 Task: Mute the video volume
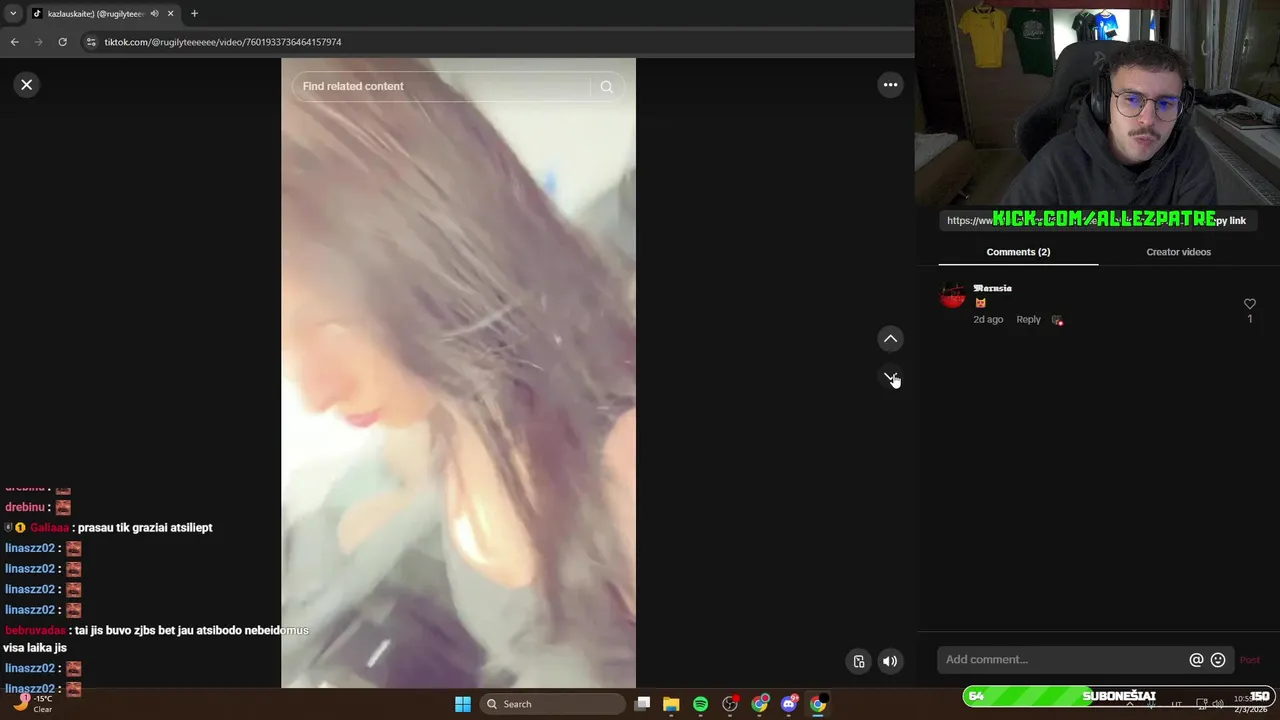(x=889, y=661)
